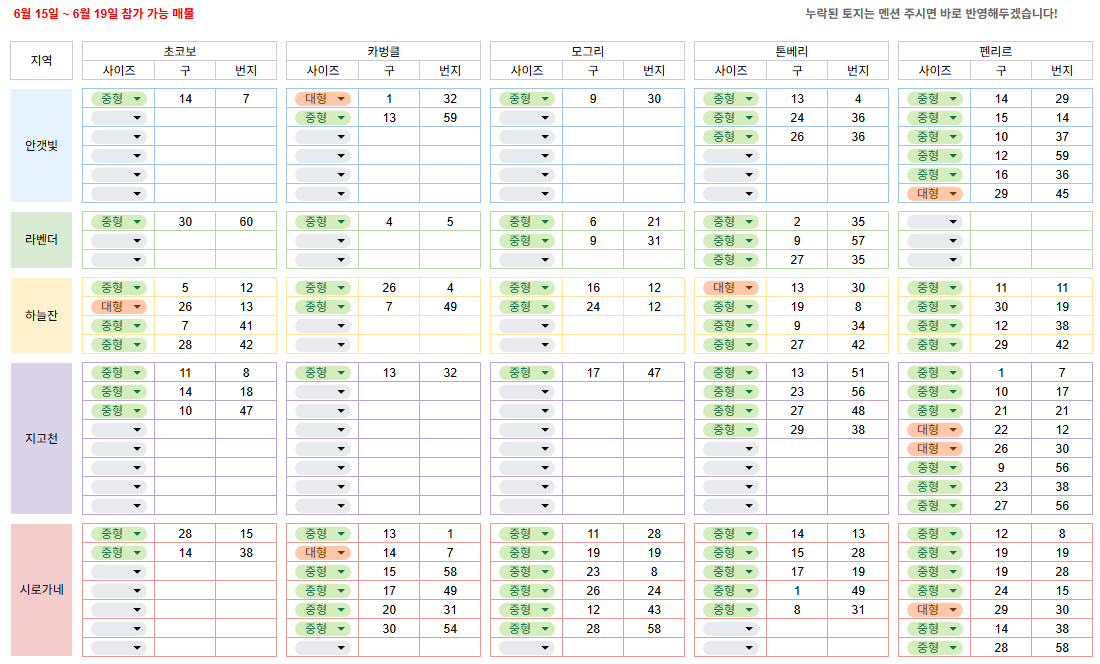The height and width of the screenshot is (664, 1100).
Task: Click 사이즈 subheader under 초코보
Action: coord(119,70)
